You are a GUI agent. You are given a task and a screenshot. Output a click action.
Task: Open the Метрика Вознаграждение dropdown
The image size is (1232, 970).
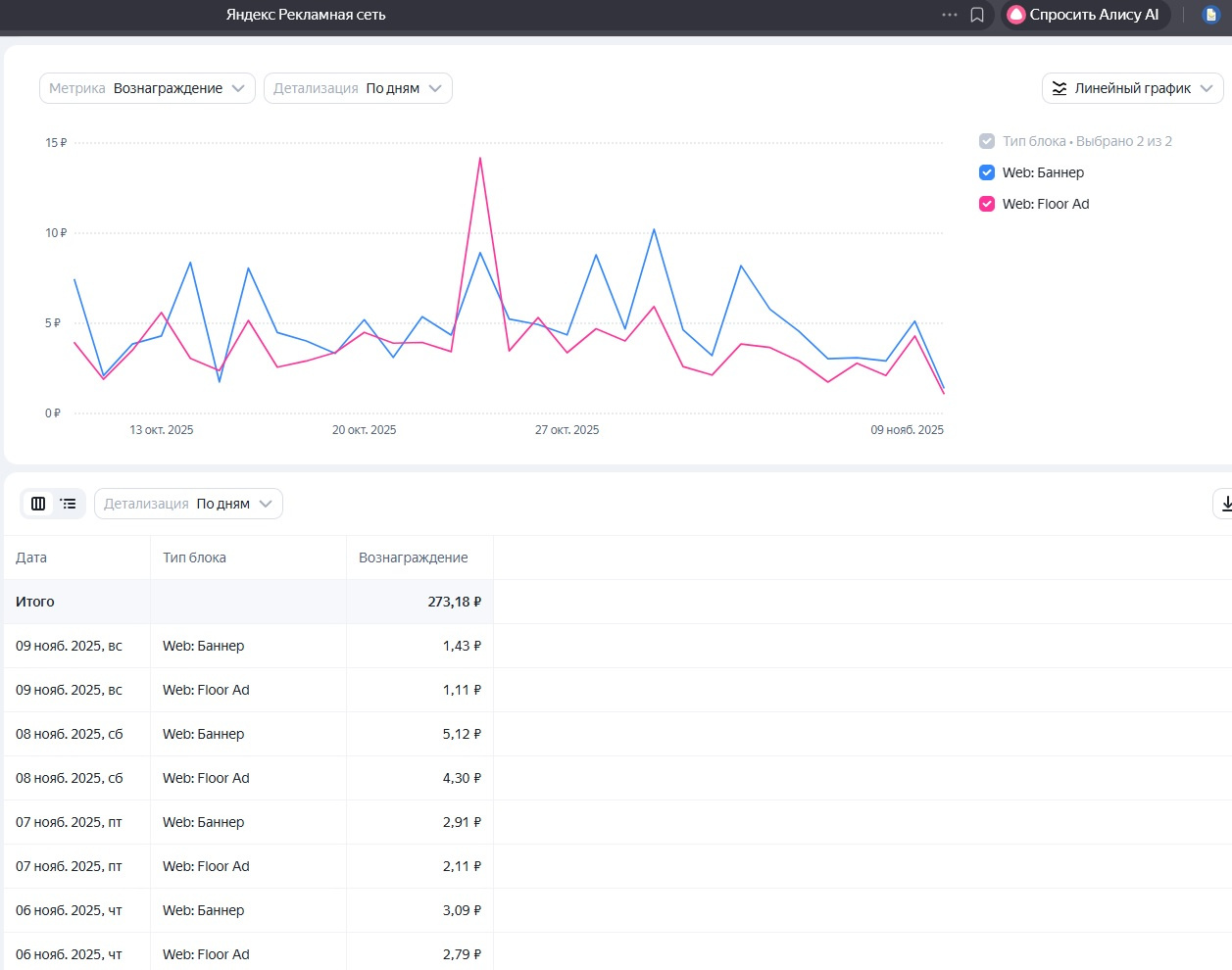click(147, 88)
